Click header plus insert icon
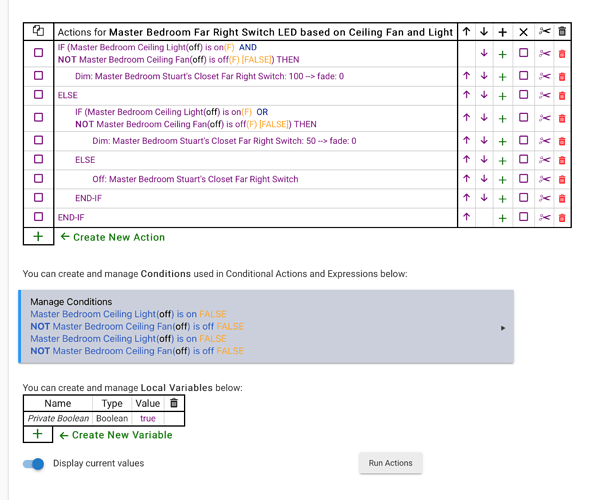610x500 pixels. (x=503, y=32)
